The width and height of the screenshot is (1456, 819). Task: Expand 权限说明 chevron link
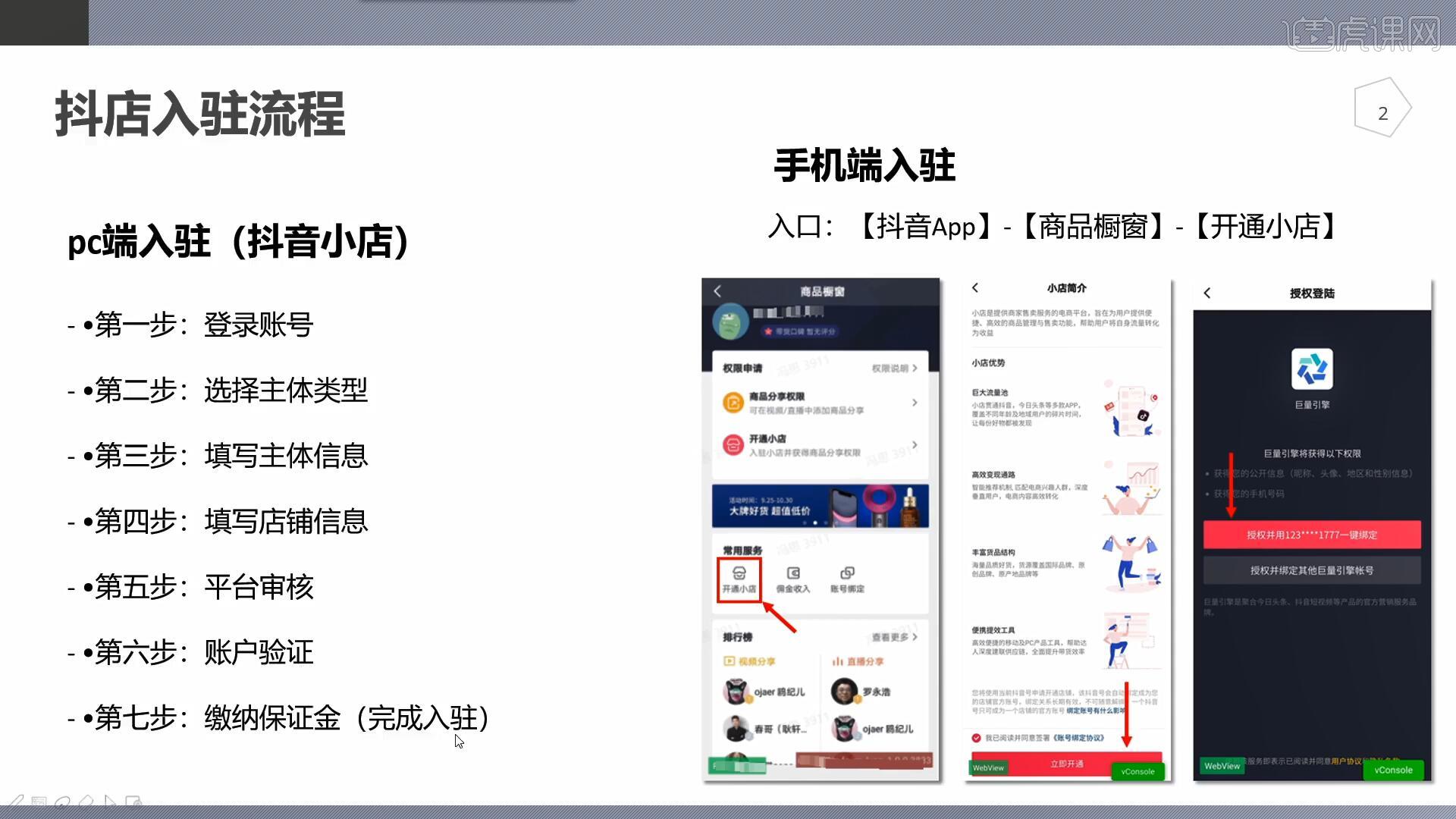point(894,368)
